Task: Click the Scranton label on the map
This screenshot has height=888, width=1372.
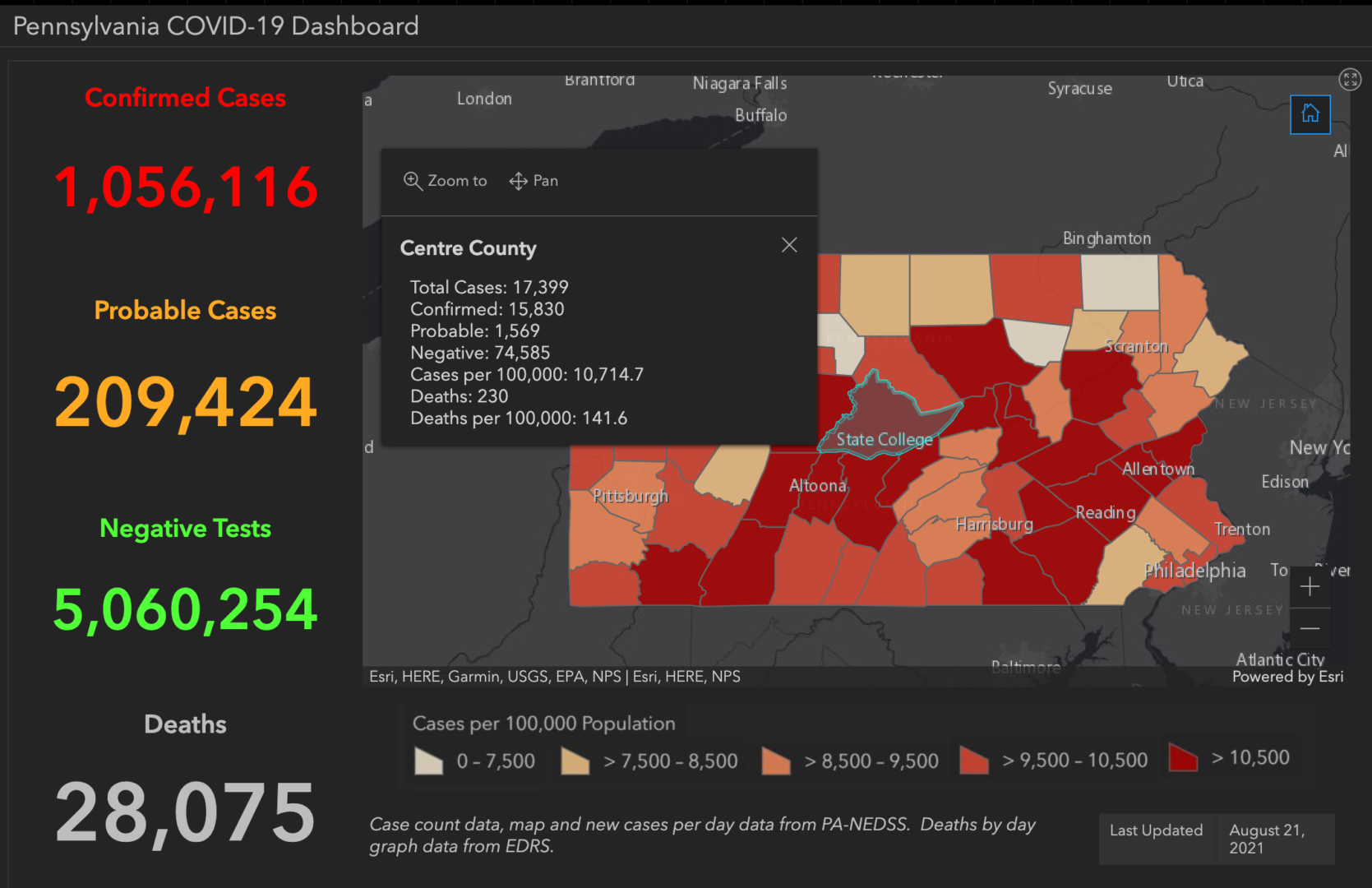Action: pyautogui.click(x=1136, y=347)
